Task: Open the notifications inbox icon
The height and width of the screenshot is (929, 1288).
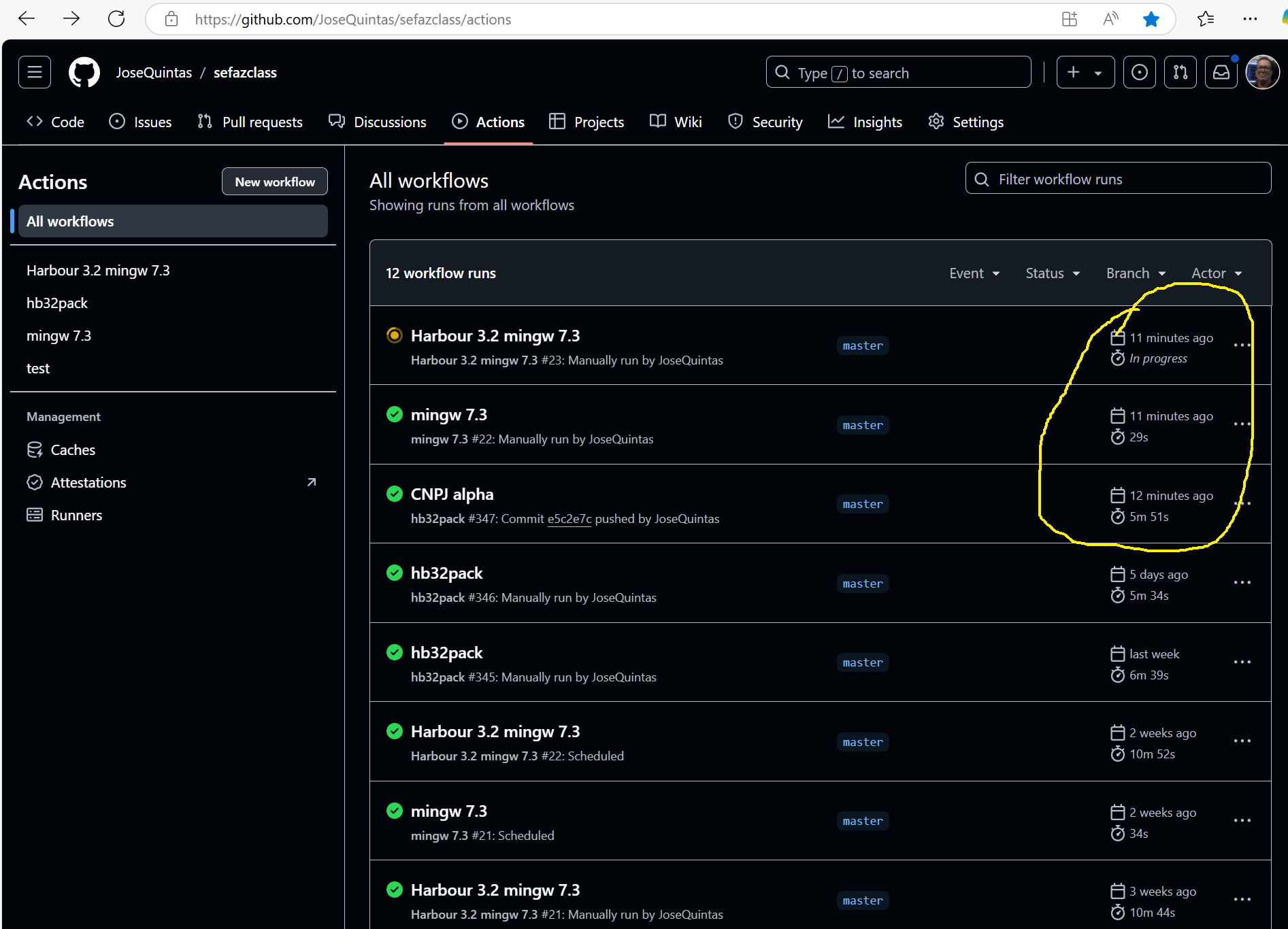Action: (x=1221, y=73)
